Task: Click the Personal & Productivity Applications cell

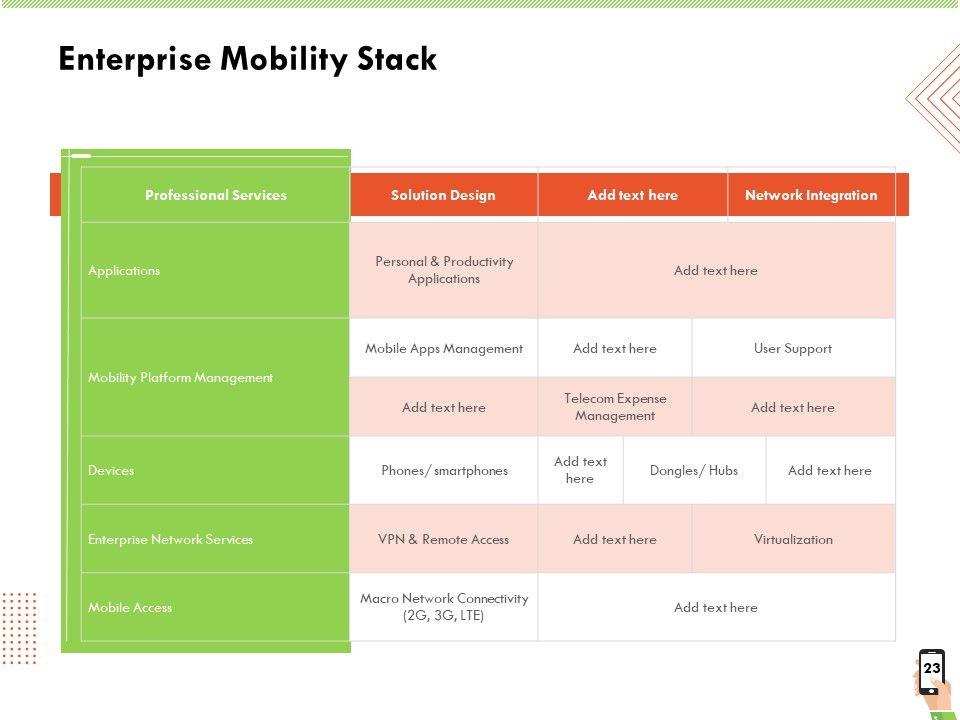Action: click(444, 270)
